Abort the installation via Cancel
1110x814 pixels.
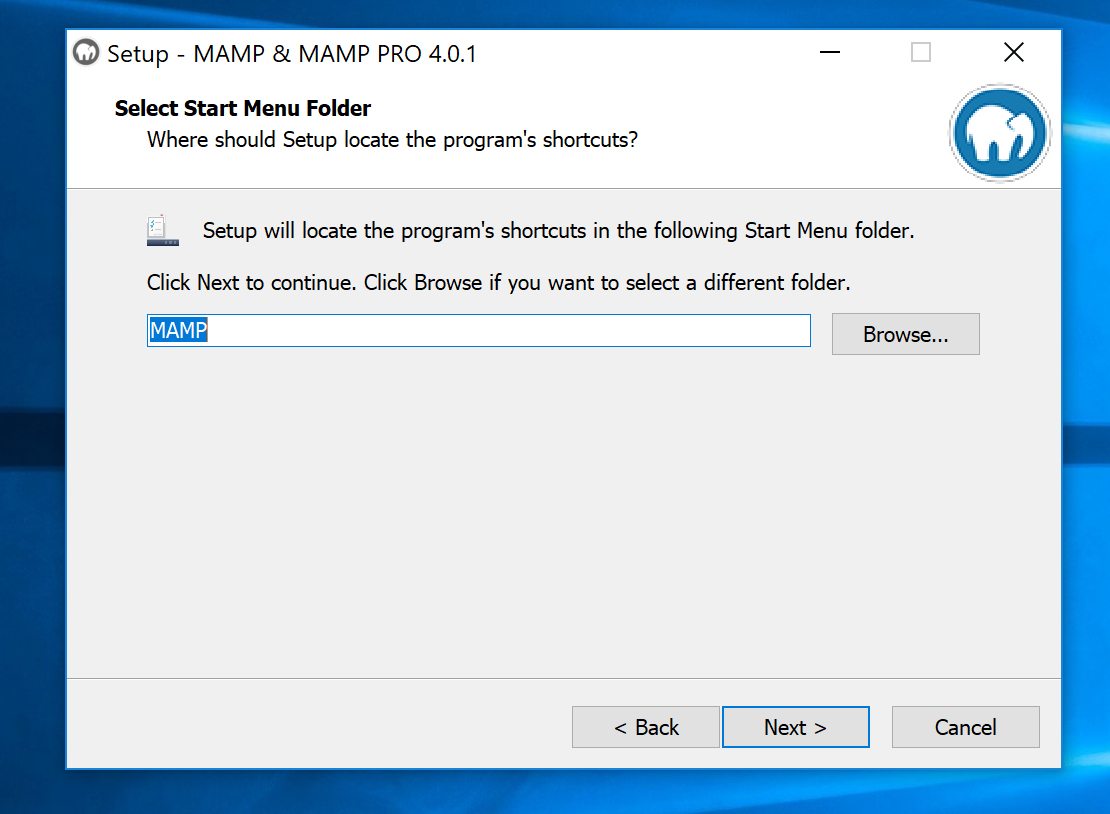point(964,727)
